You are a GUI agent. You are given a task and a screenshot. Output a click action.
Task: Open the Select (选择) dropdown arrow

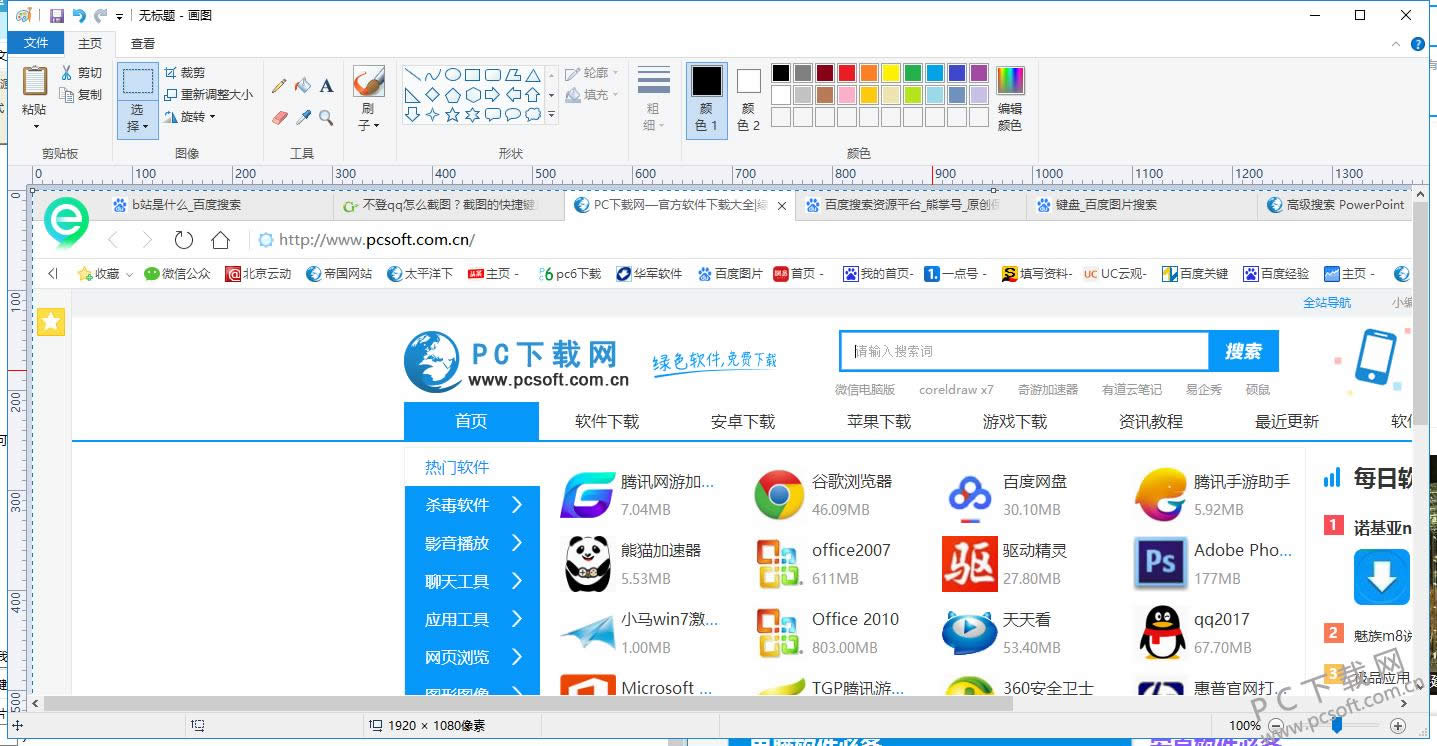coord(137,127)
